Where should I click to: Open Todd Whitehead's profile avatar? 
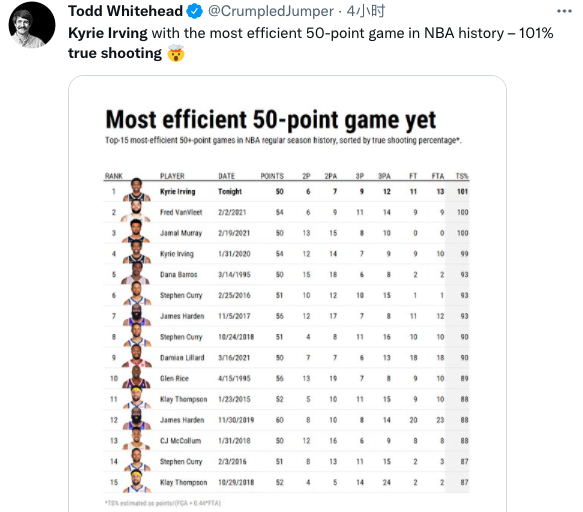(32, 25)
